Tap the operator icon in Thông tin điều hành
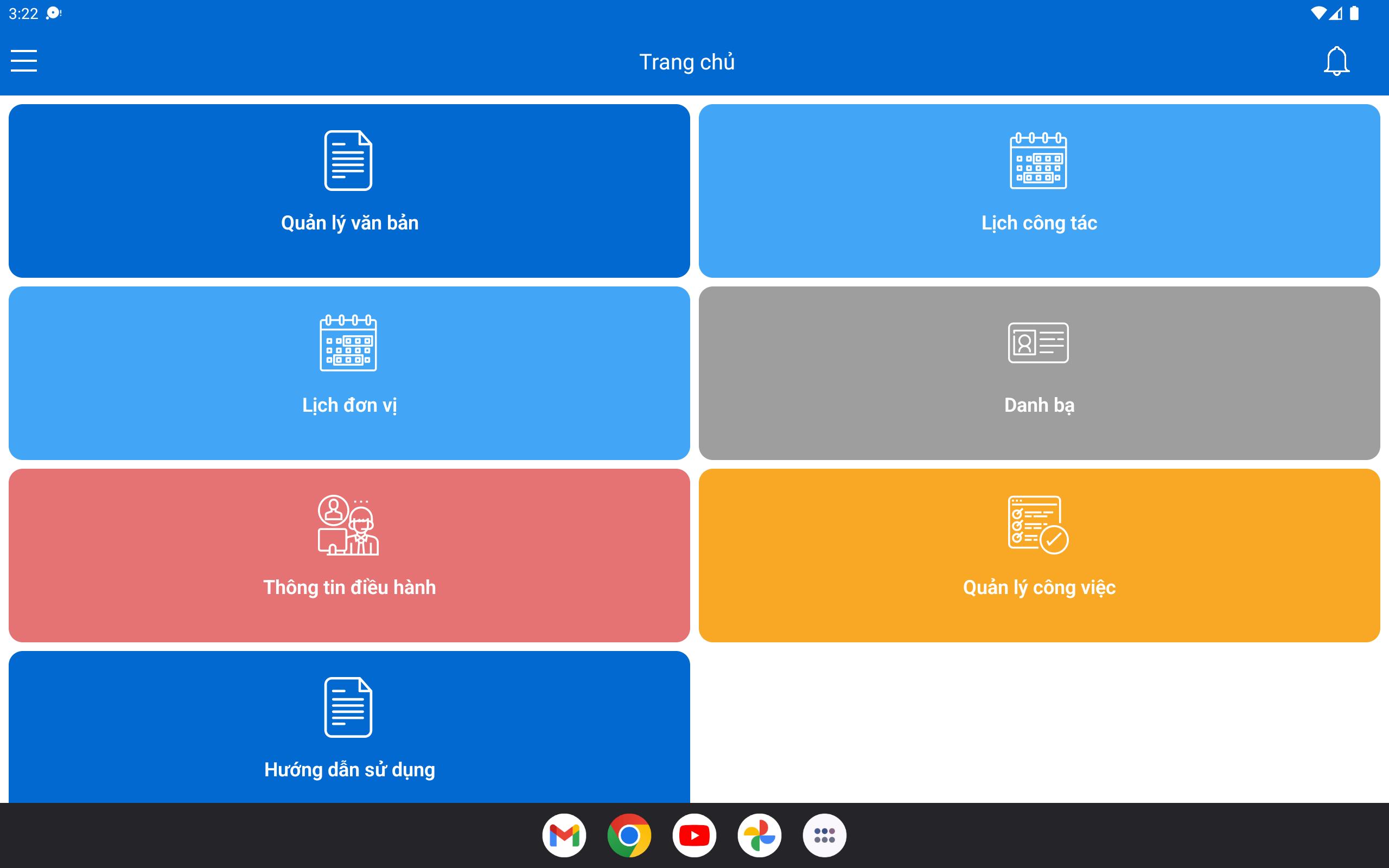 pos(348,525)
